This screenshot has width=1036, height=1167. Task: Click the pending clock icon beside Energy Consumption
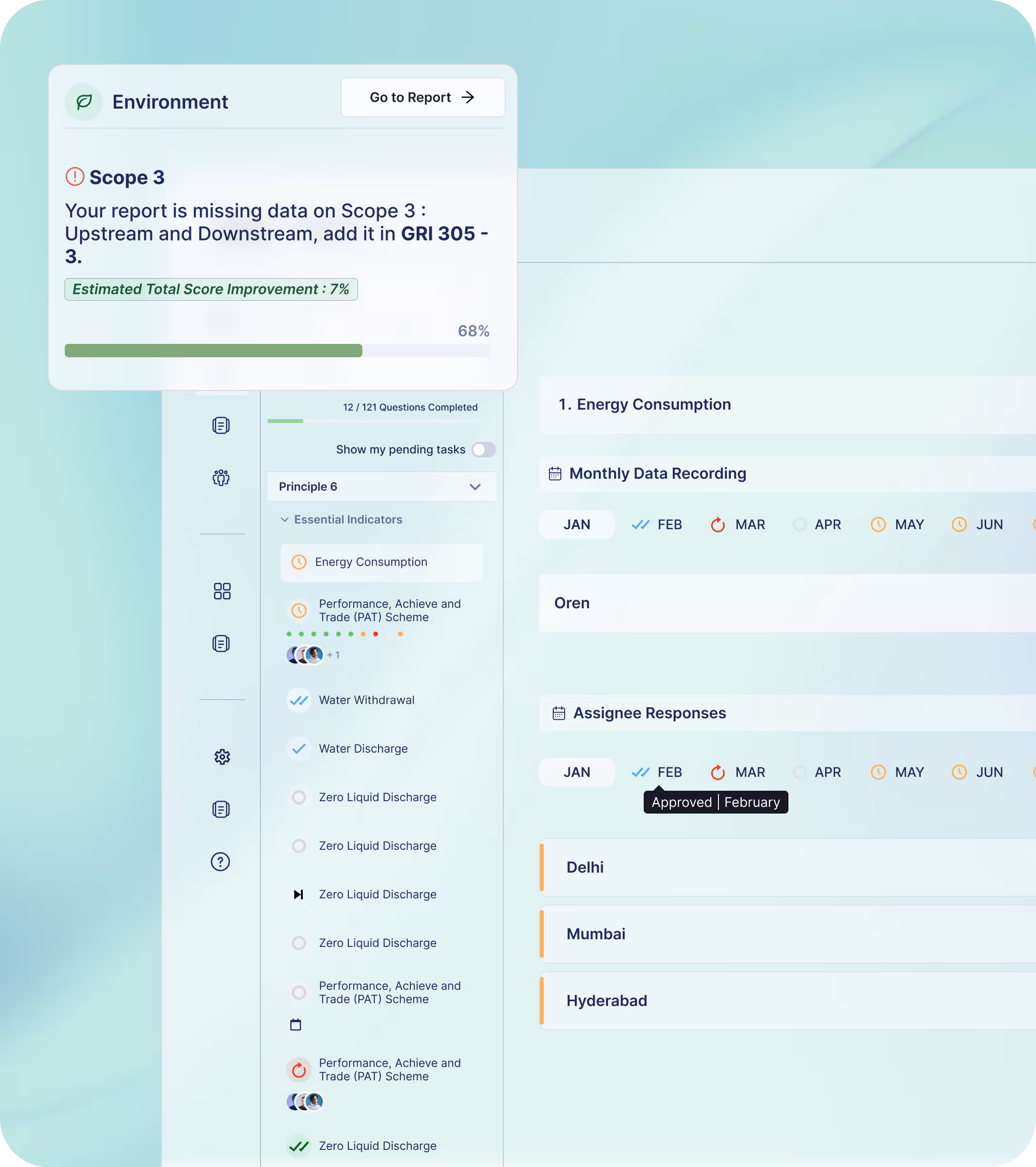pyautogui.click(x=299, y=562)
